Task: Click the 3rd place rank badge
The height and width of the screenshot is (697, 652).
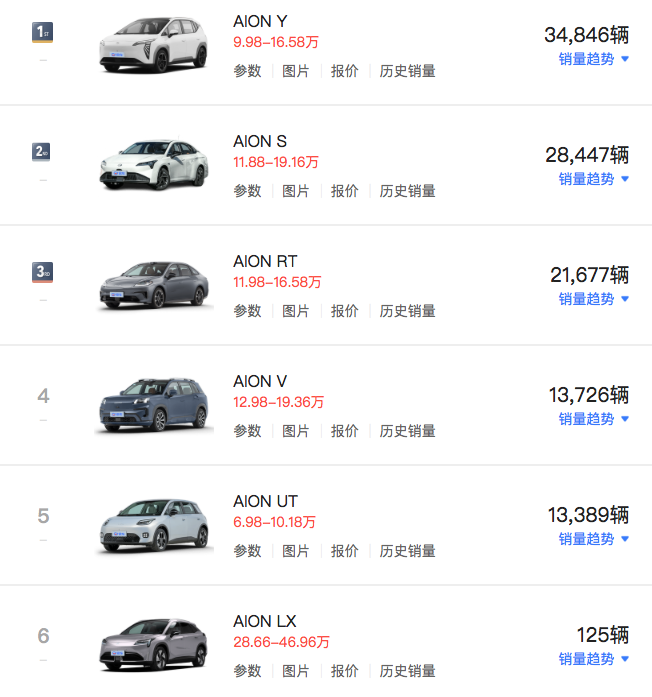Action: [43, 272]
